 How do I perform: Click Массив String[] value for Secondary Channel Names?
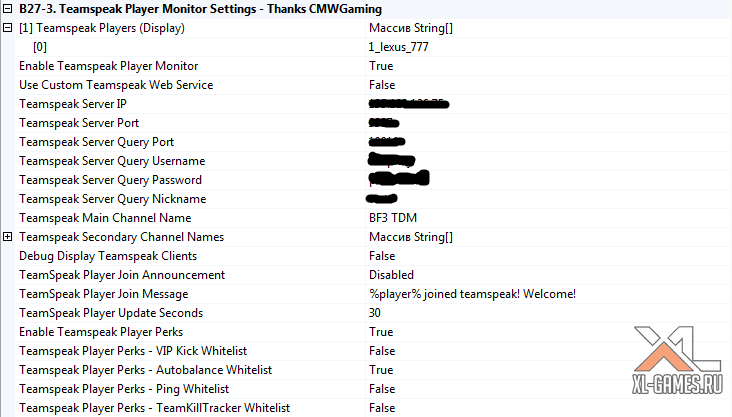pos(411,237)
